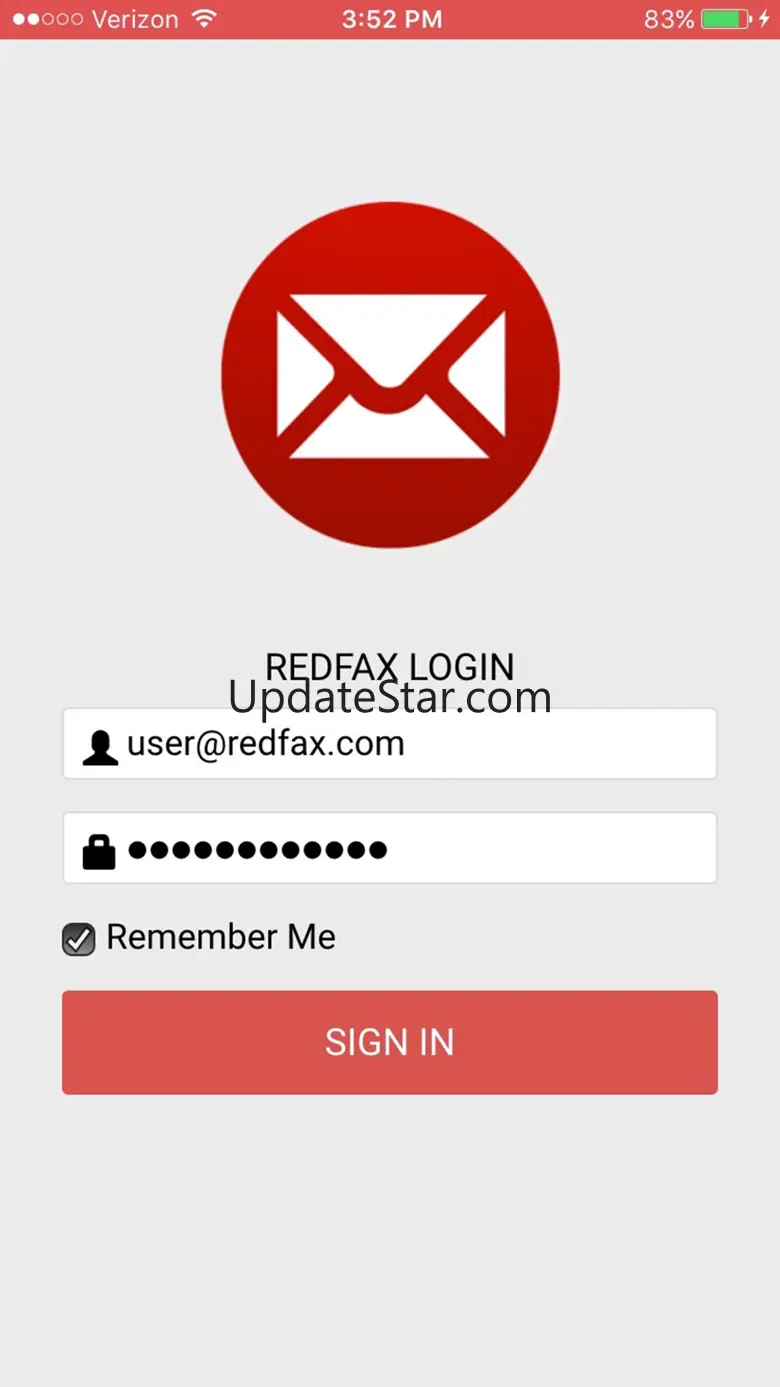
Task: Click the password dots text
Action: (257, 850)
